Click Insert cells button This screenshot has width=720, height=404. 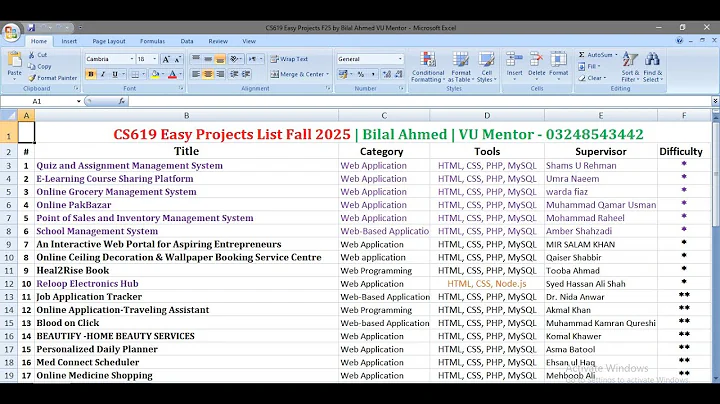[514, 65]
